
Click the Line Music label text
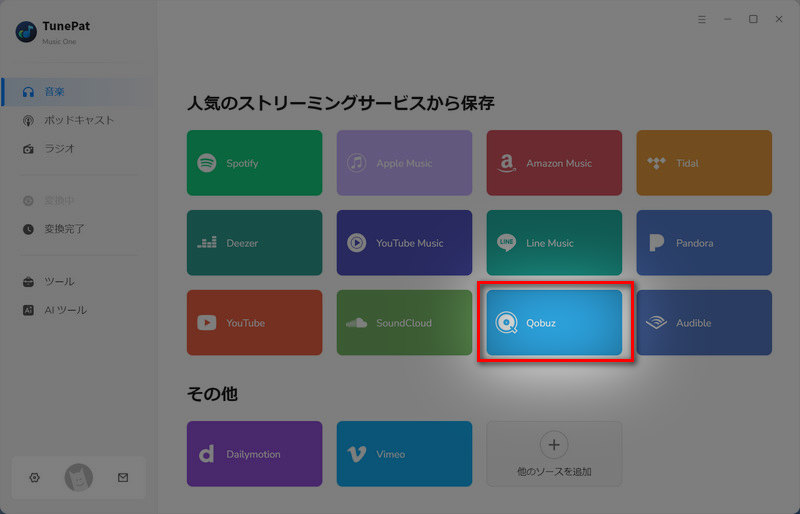point(549,243)
